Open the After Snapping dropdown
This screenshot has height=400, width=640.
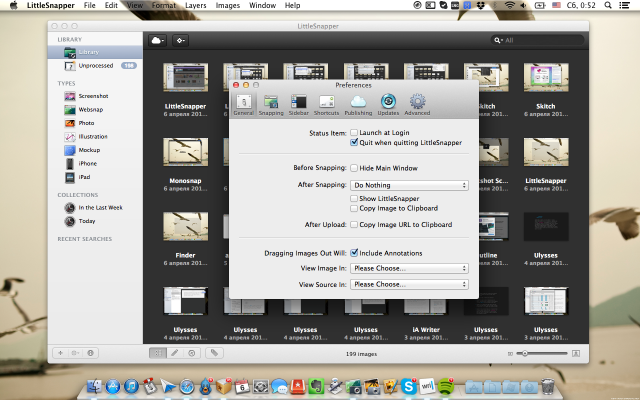[x=409, y=185]
